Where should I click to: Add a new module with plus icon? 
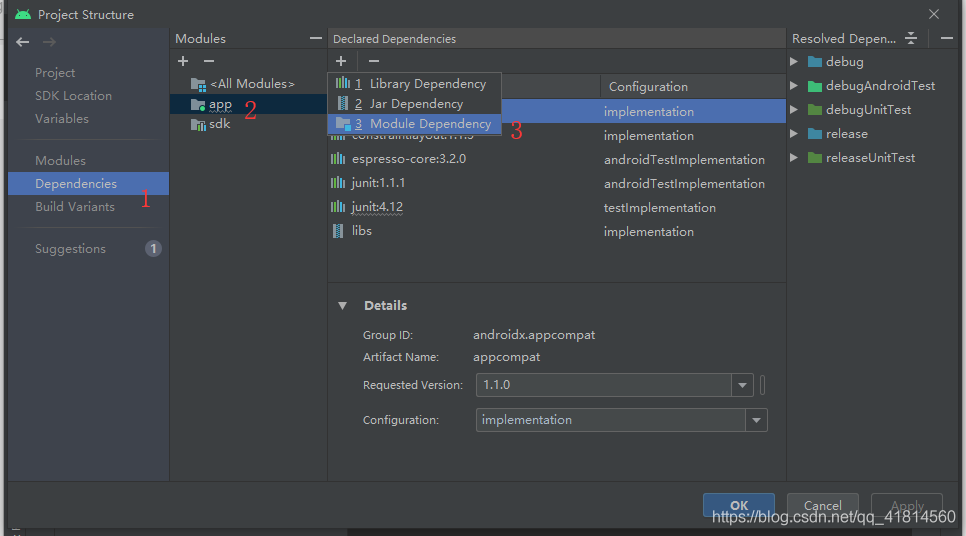tap(183, 61)
